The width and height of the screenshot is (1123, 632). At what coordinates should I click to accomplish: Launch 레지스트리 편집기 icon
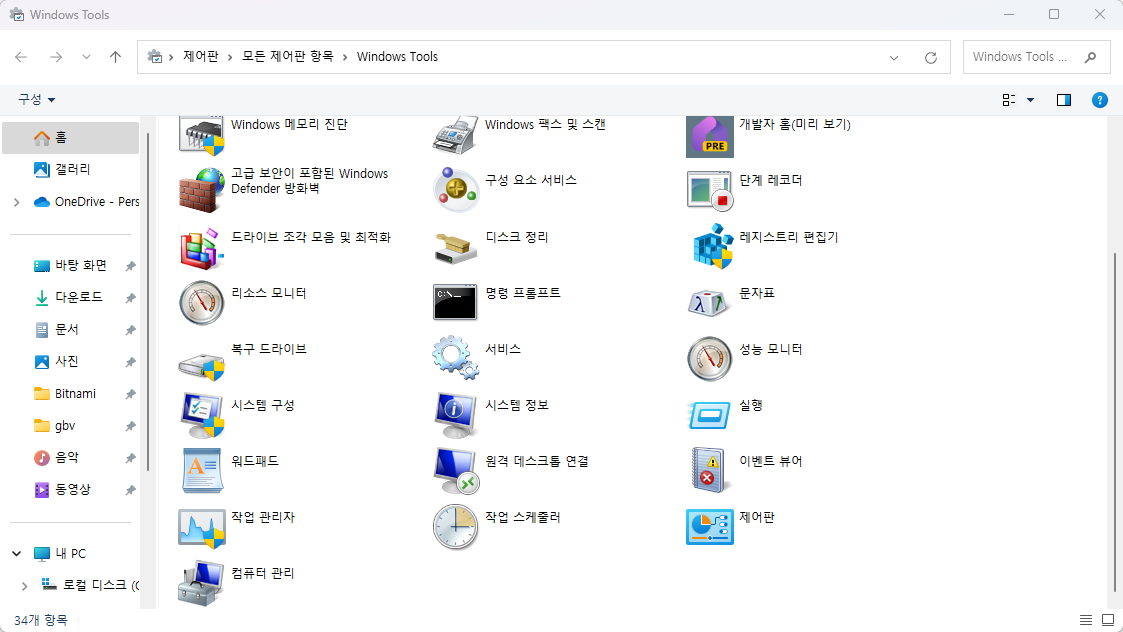tap(711, 246)
